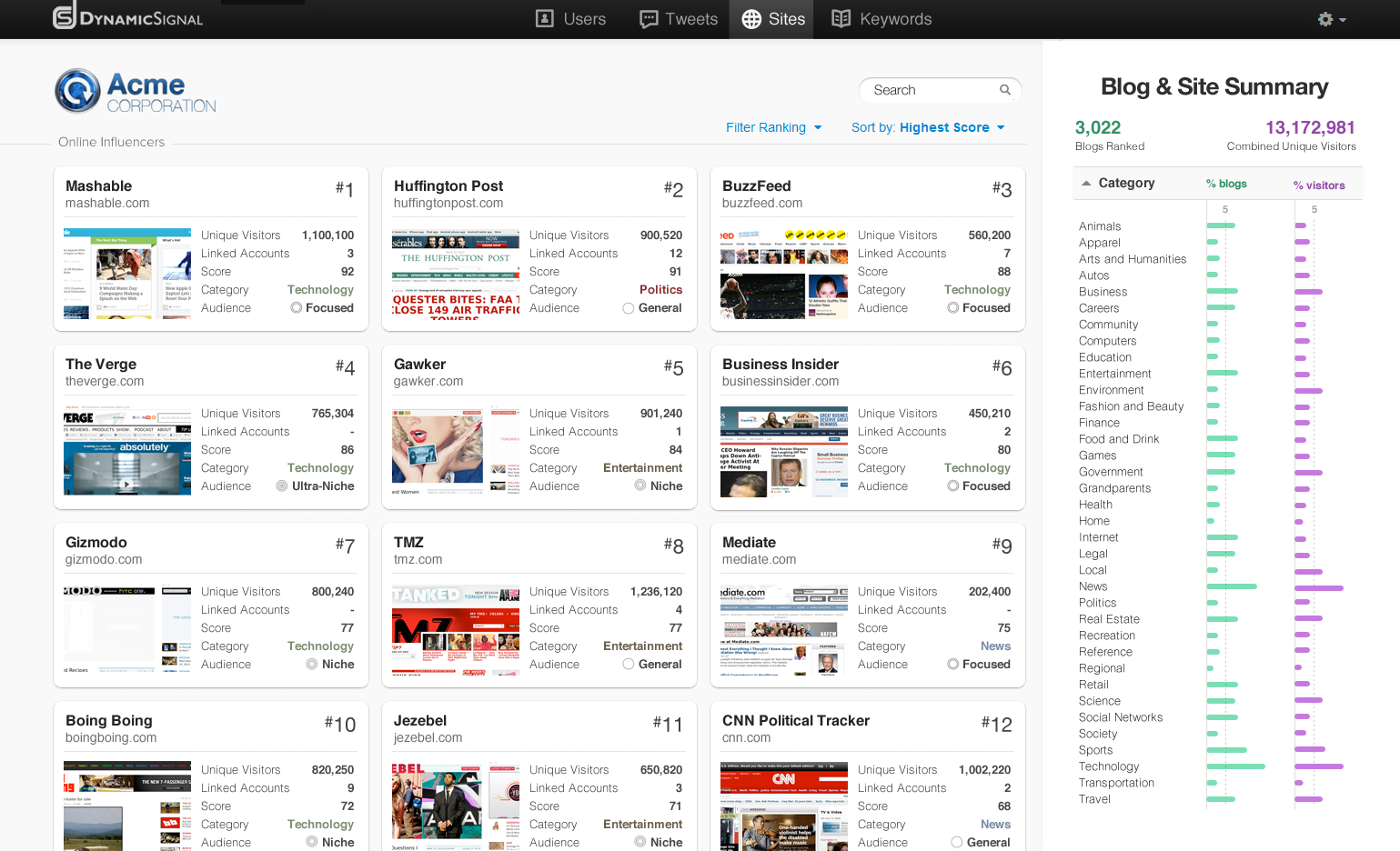Click the Tweets speech bubble icon
The width and height of the screenshot is (1400, 851).
[x=649, y=19]
